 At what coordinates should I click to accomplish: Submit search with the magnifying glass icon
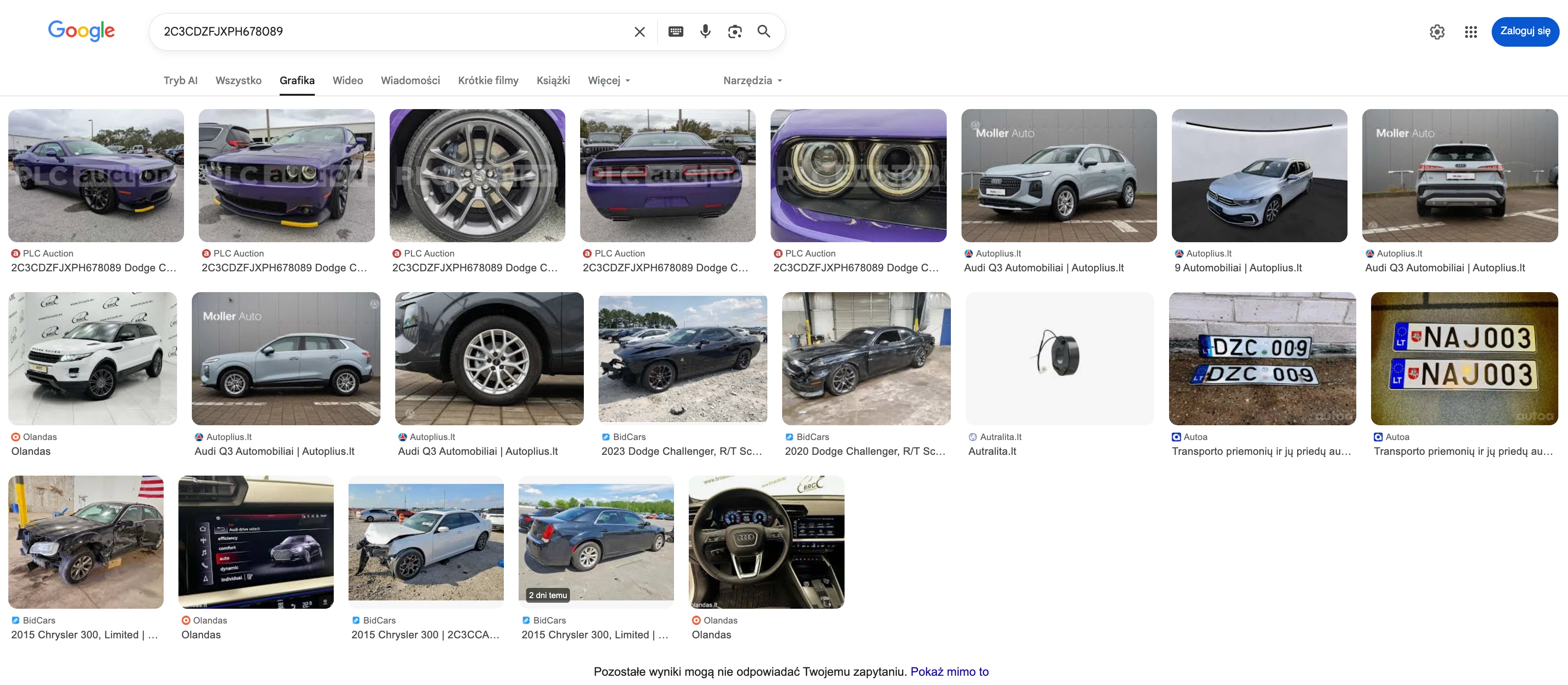point(764,32)
